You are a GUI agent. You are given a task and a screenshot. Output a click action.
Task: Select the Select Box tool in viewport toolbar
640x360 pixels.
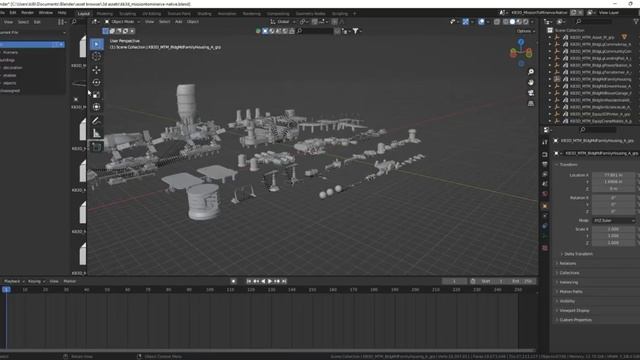96,44
